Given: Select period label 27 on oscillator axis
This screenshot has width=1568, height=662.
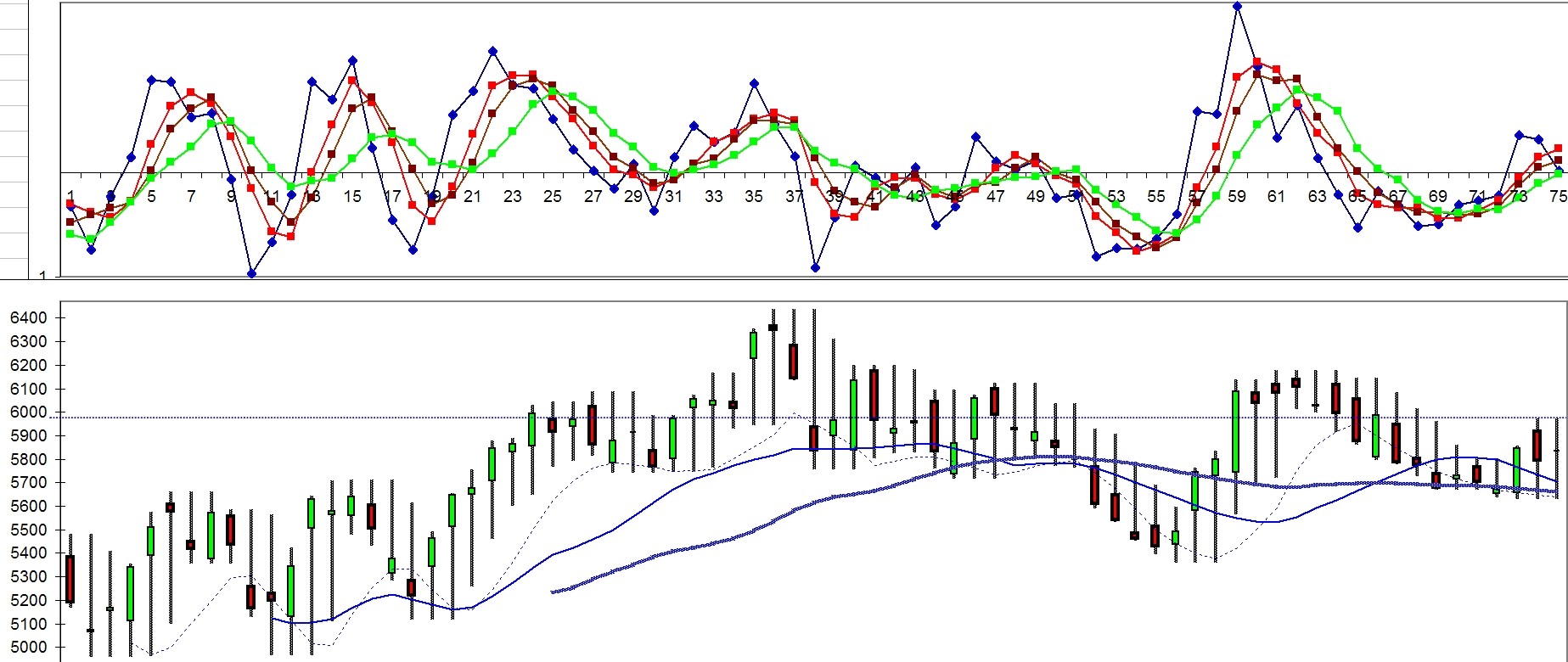Looking at the screenshot, I should [x=593, y=197].
